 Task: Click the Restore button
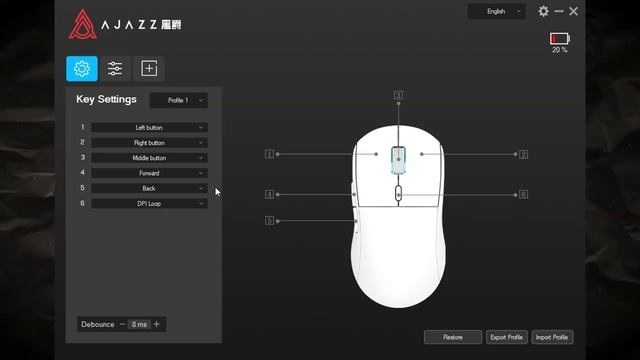click(x=453, y=338)
